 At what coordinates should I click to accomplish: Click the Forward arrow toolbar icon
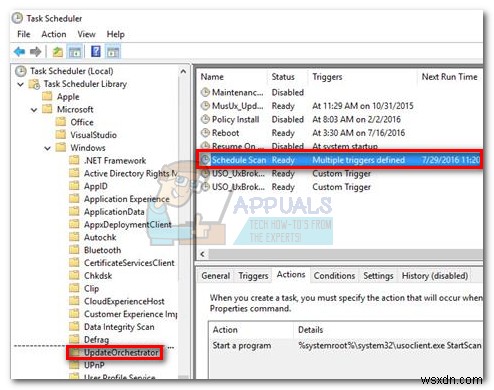35,52
